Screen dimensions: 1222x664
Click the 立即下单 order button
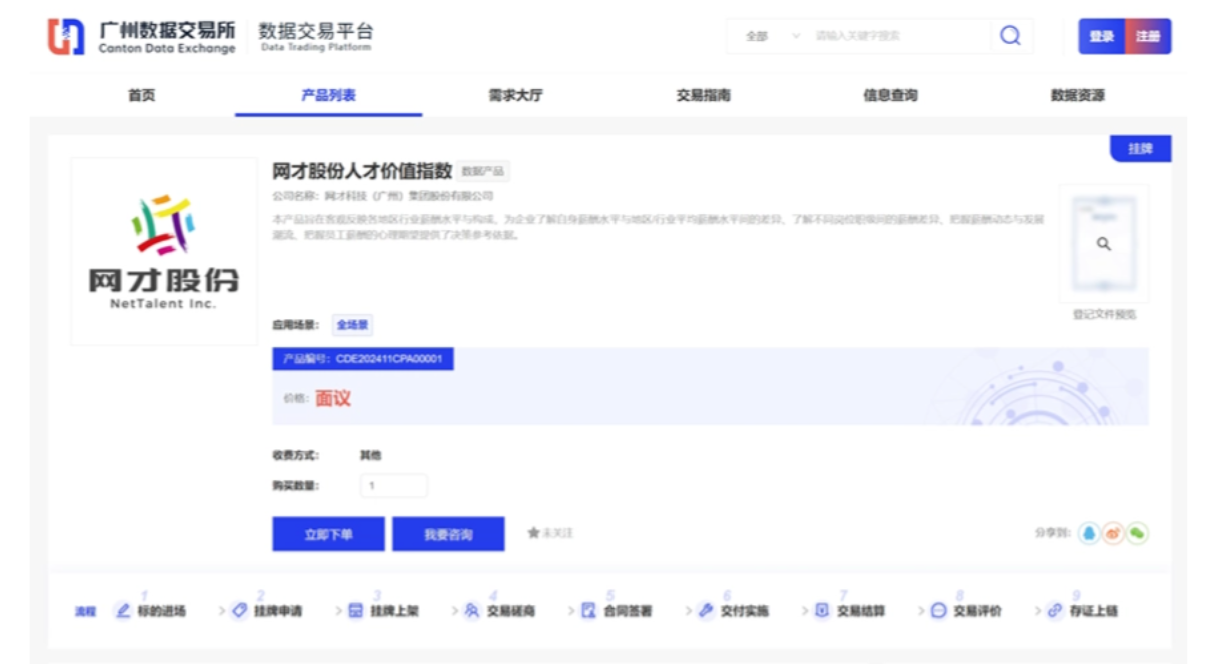328,534
